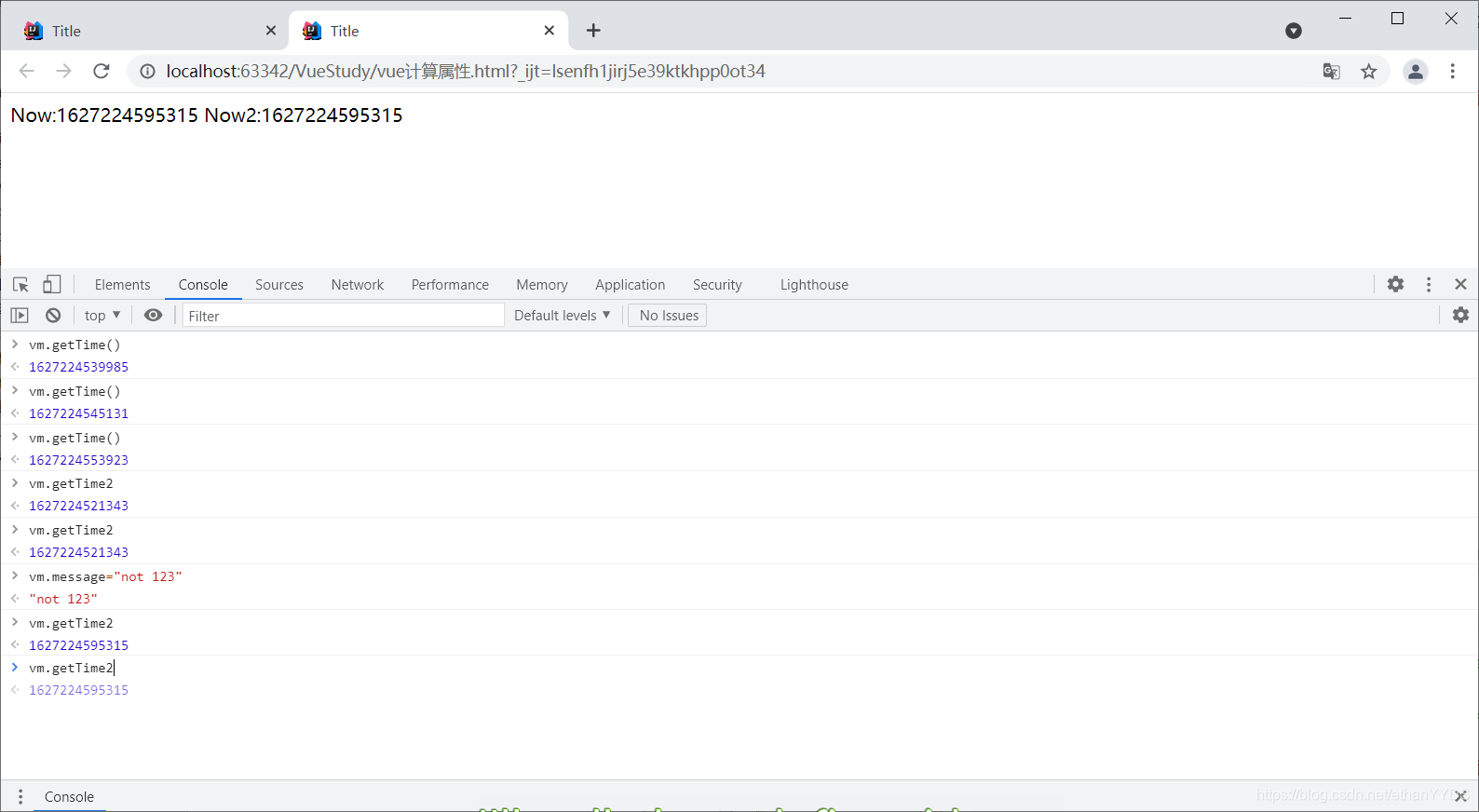1479x812 pixels.
Task: Select the bottom drawer Console tab
Action: click(x=69, y=796)
